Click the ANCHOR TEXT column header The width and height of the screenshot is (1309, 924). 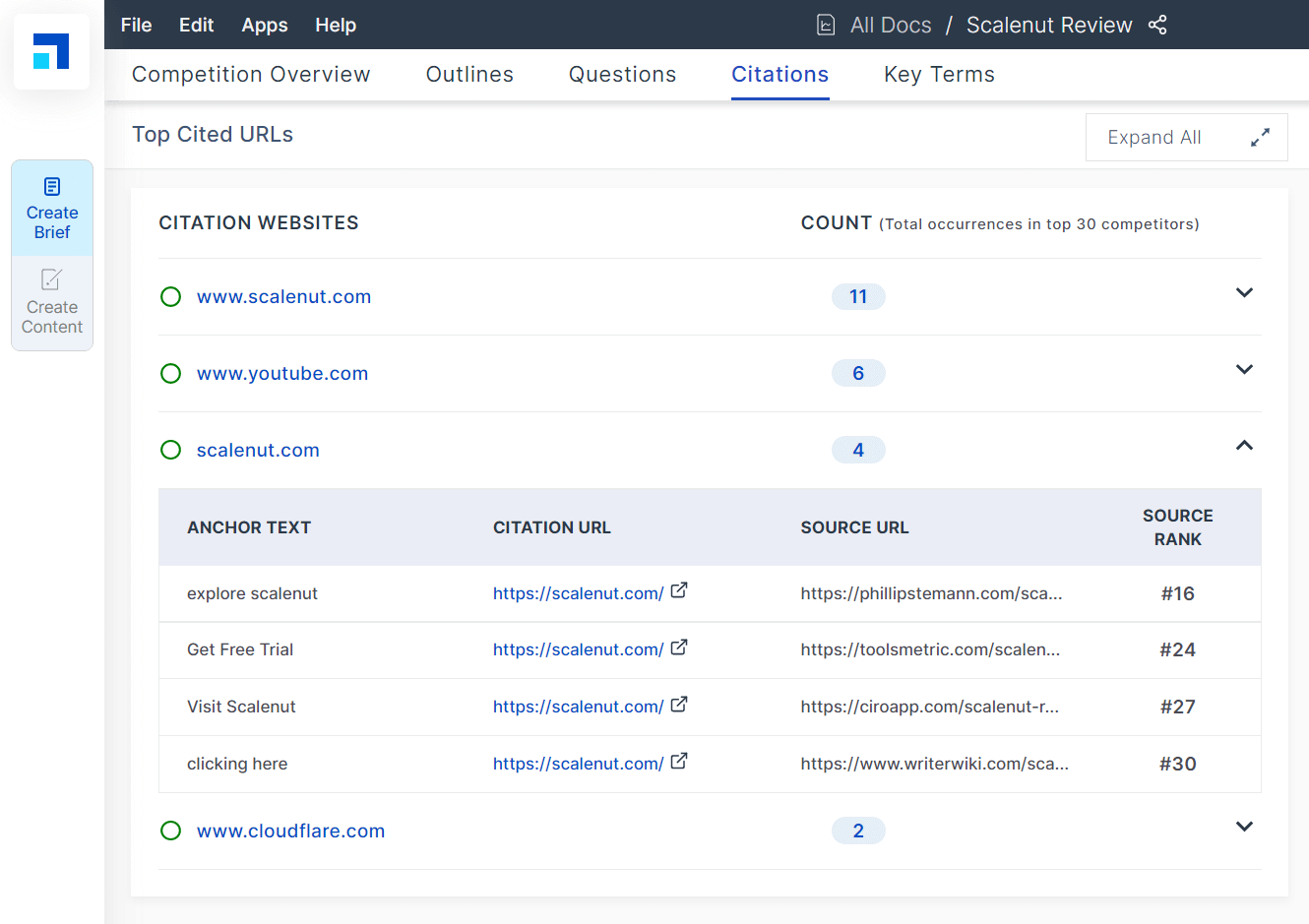coord(249,527)
